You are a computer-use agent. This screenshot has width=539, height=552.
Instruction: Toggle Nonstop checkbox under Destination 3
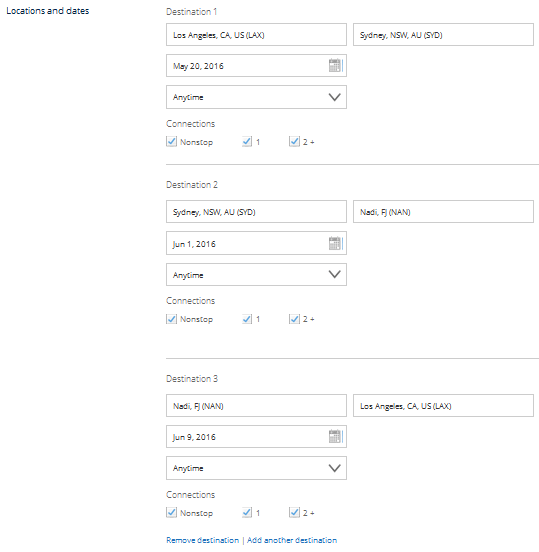point(171,513)
